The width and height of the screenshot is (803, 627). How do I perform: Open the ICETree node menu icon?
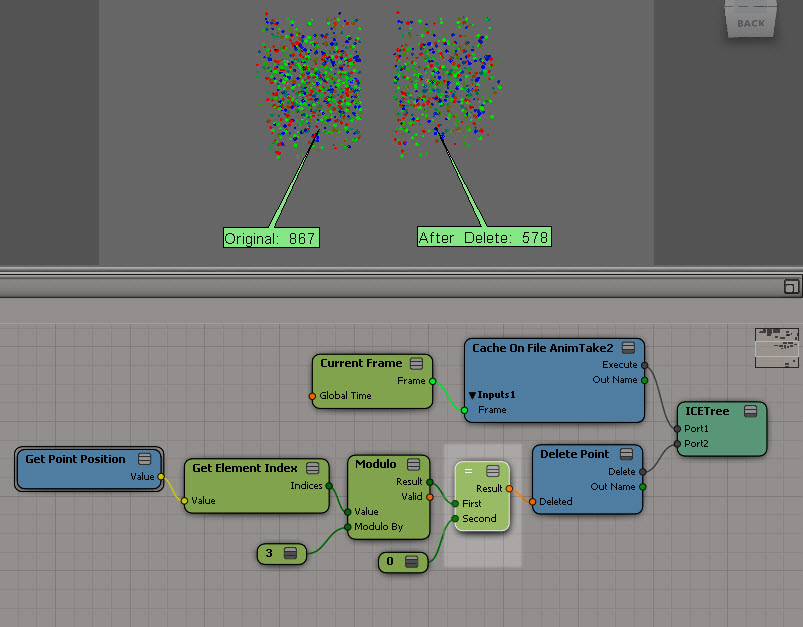[x=750, y=411]
